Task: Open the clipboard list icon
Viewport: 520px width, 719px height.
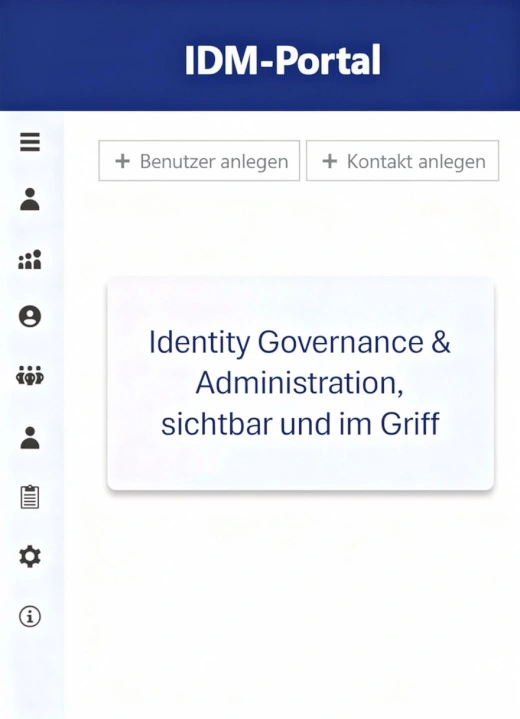Action: (x=30, y=497)
